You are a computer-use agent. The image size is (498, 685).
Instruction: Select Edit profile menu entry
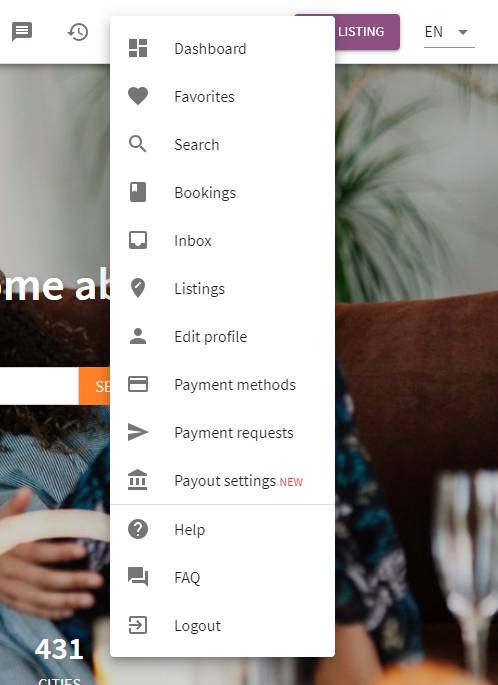coord(223,336)
